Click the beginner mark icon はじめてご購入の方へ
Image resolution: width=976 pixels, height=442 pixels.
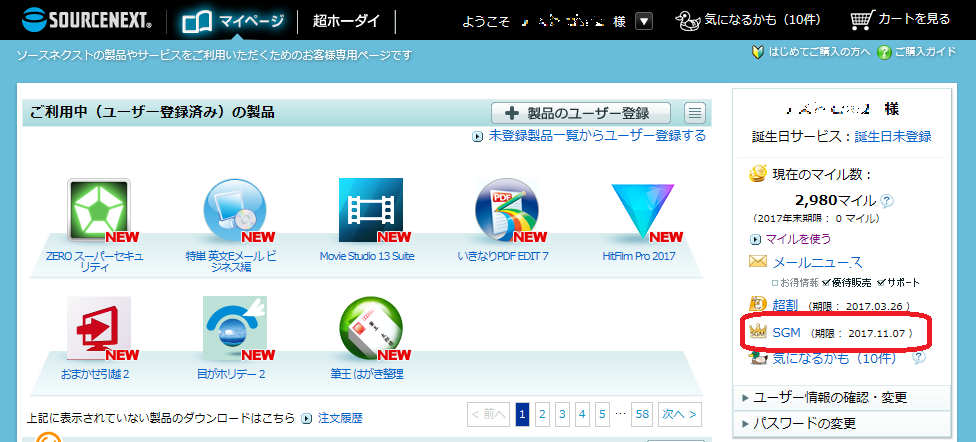pyautogui.click(x=758, y=52)
